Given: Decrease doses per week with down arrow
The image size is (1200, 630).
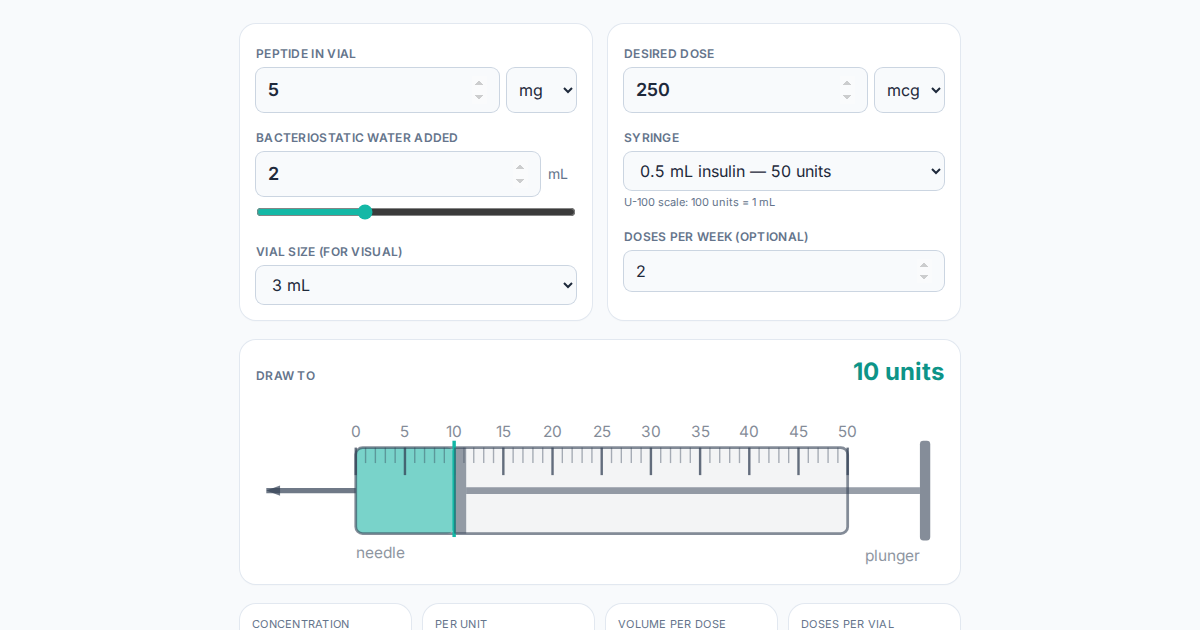Looking at the screenshot, I should pos(924,277).
